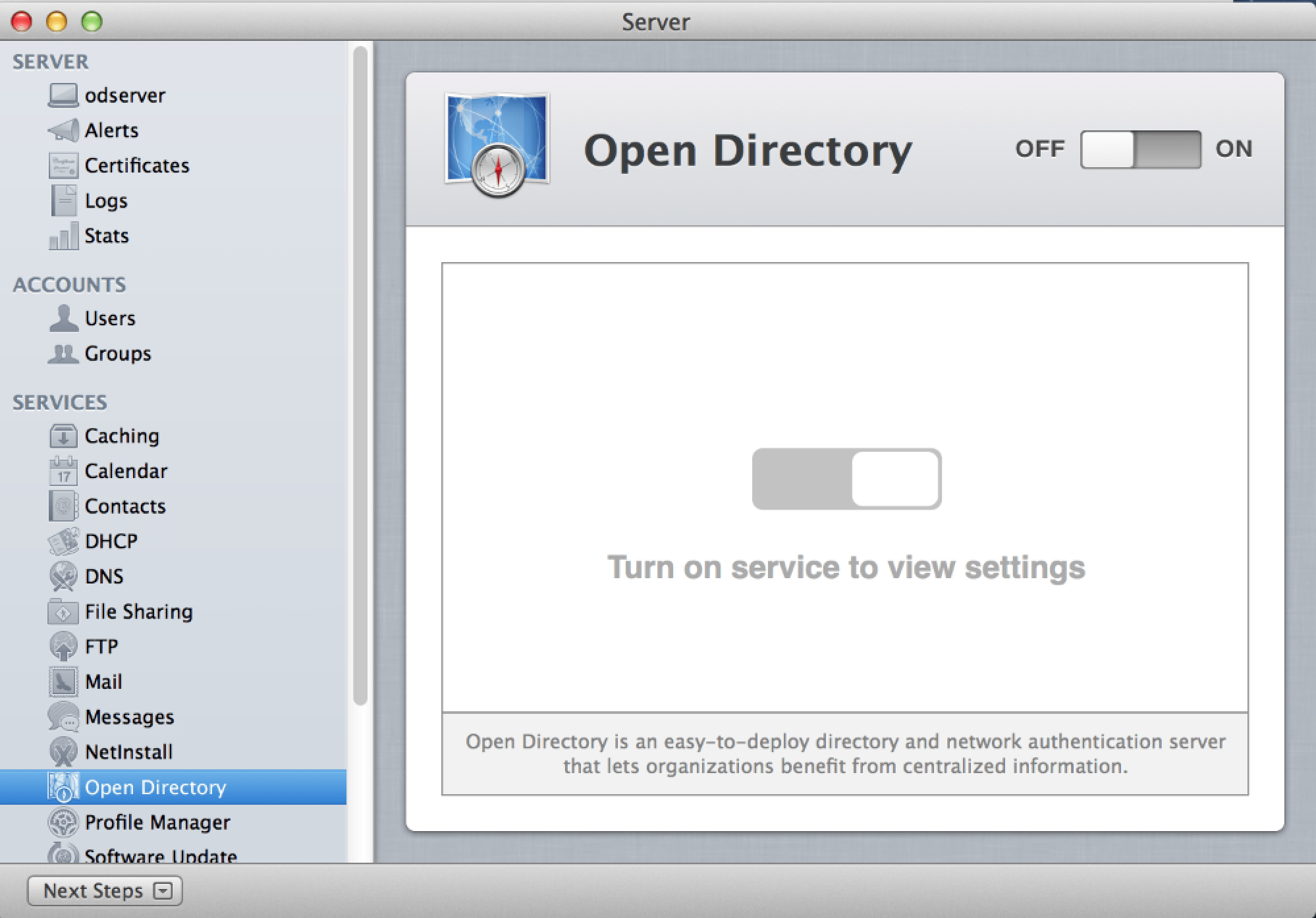Select the Calendar icon in sidebar

pos(63,471)
